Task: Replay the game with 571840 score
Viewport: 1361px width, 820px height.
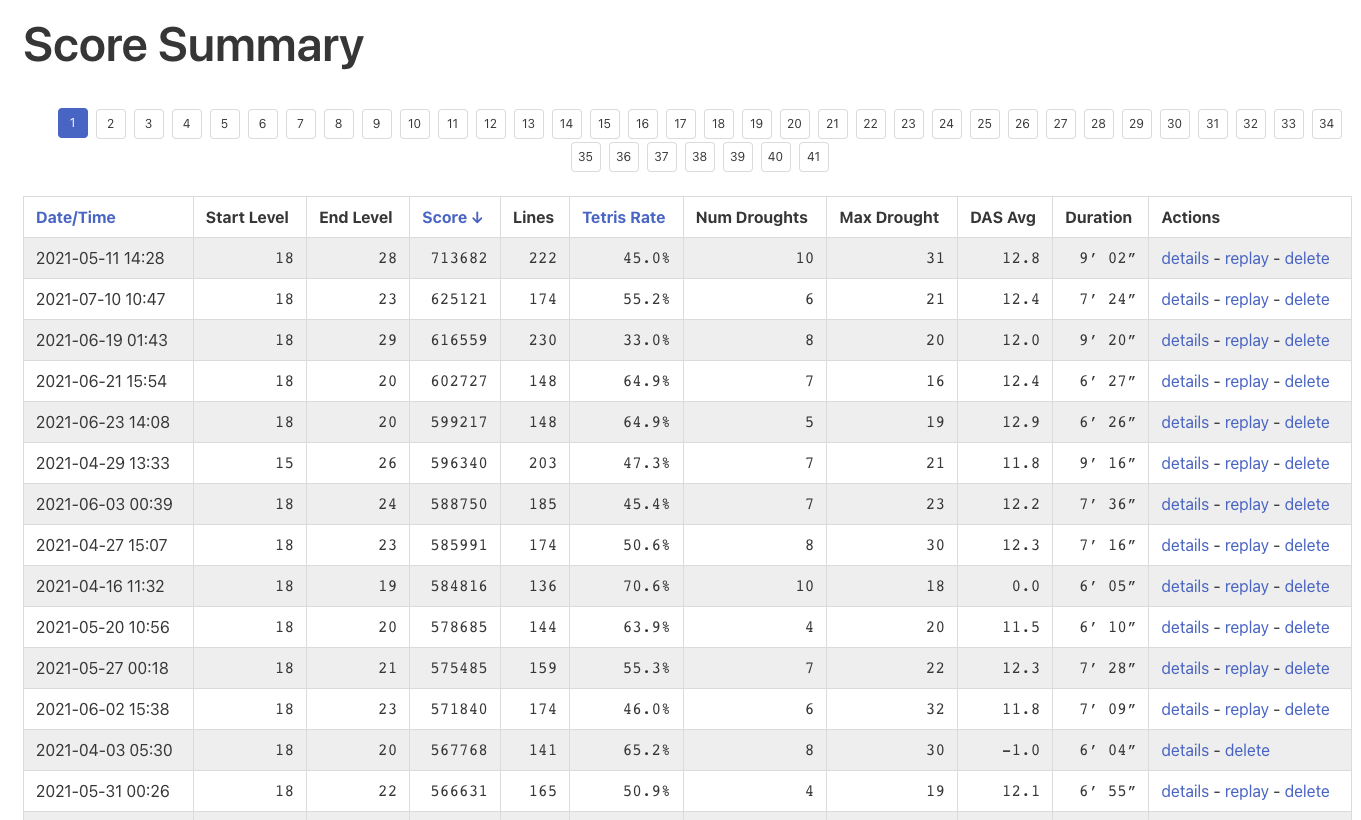Action: 1246,709
